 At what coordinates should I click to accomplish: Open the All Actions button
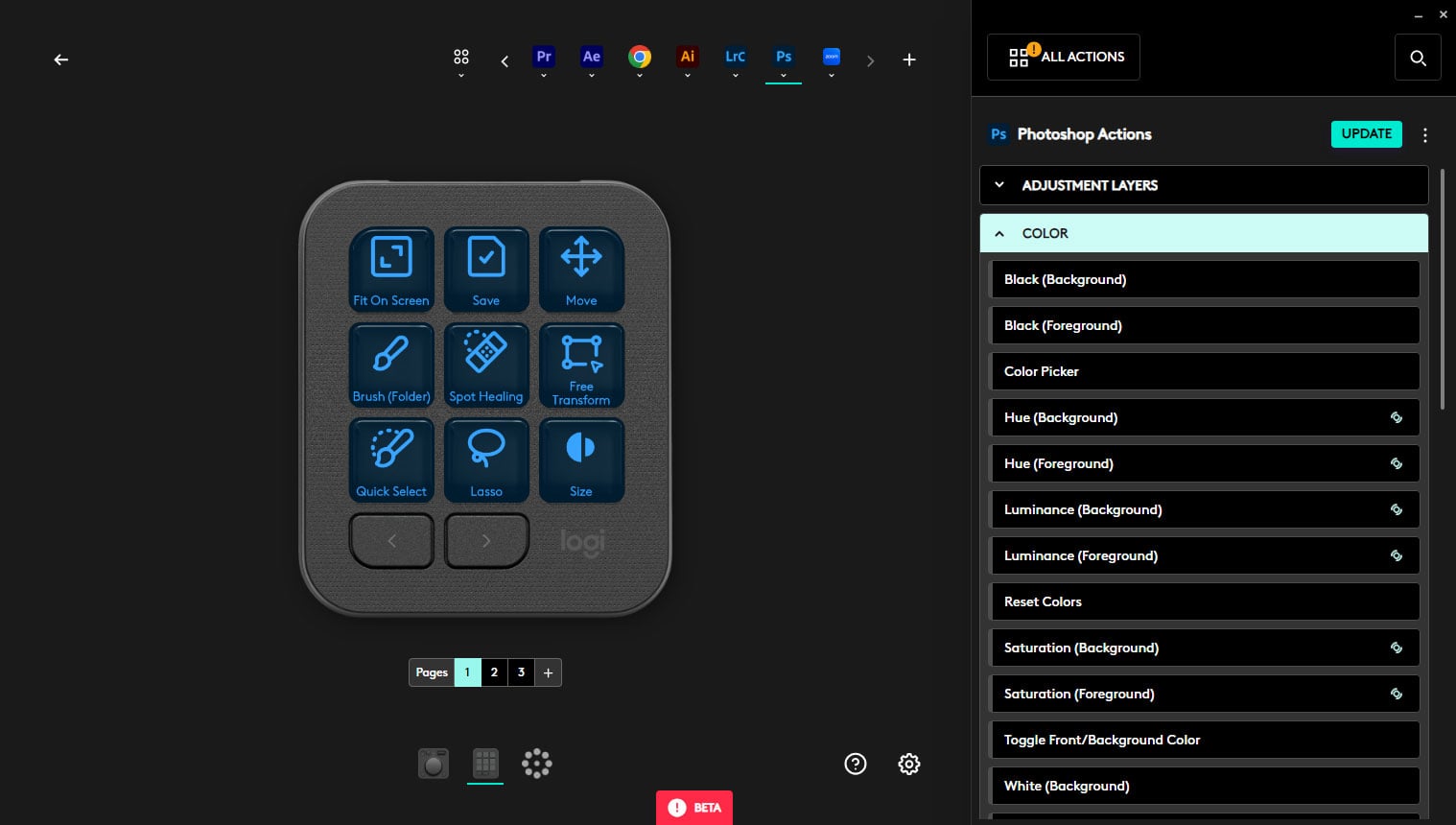click(1063, 58)
